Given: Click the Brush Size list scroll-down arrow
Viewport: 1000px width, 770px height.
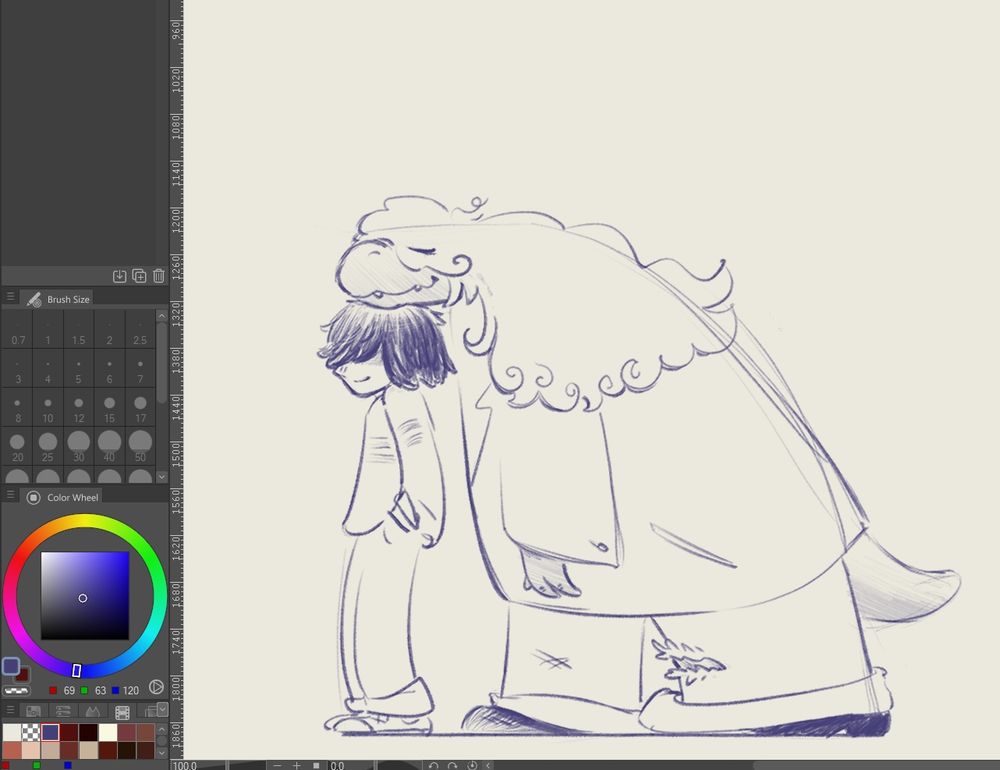Looking at the screenshot, I should [162, 477].
